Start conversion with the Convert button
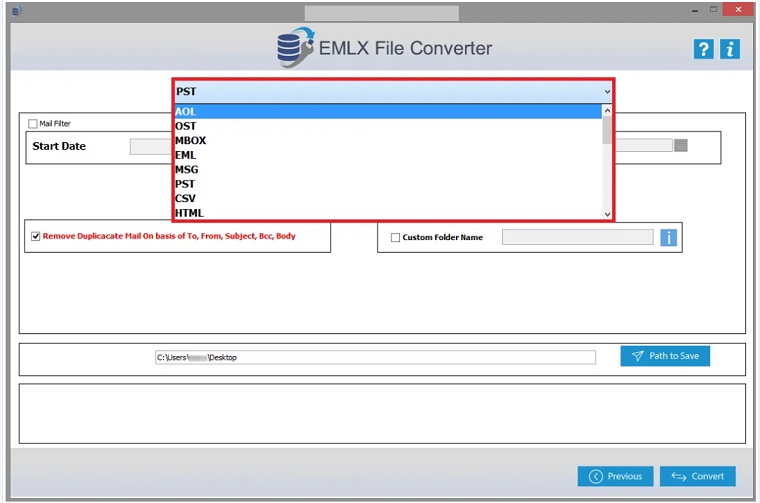 coord(697,476)
